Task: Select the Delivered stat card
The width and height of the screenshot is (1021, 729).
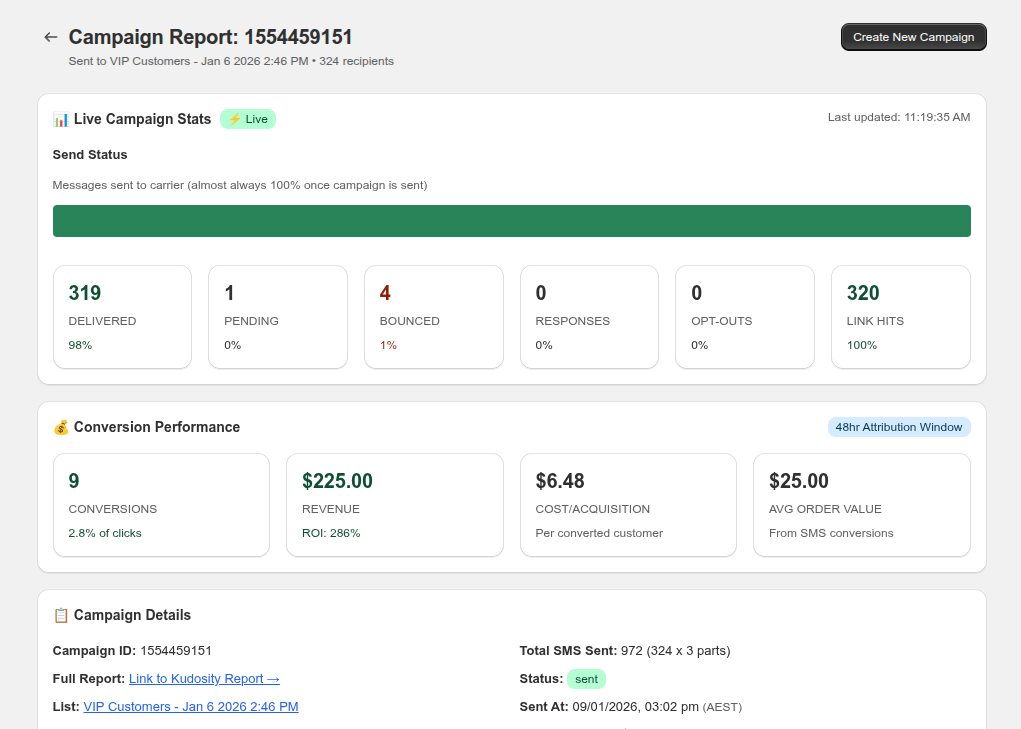Action: 122,317
